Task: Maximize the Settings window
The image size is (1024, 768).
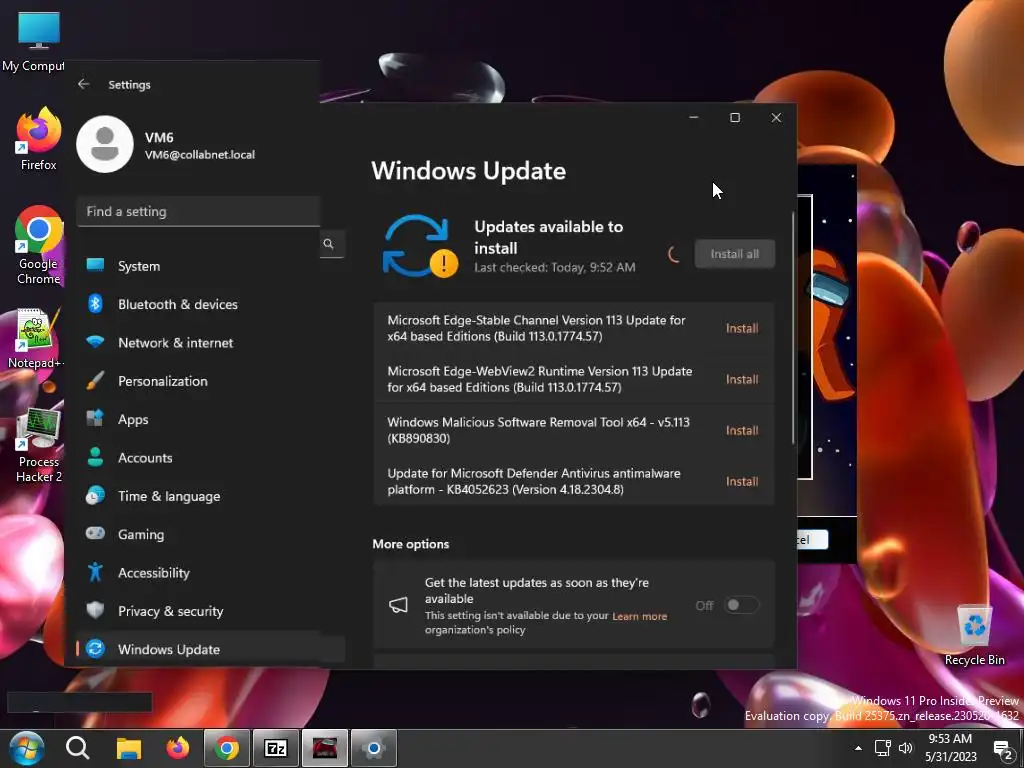Action: [735, 118]
